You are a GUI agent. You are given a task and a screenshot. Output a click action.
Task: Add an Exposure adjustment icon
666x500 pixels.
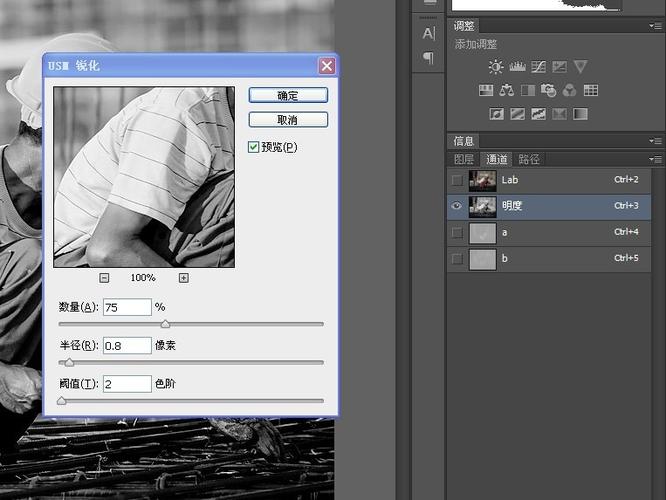coord(559,67)
